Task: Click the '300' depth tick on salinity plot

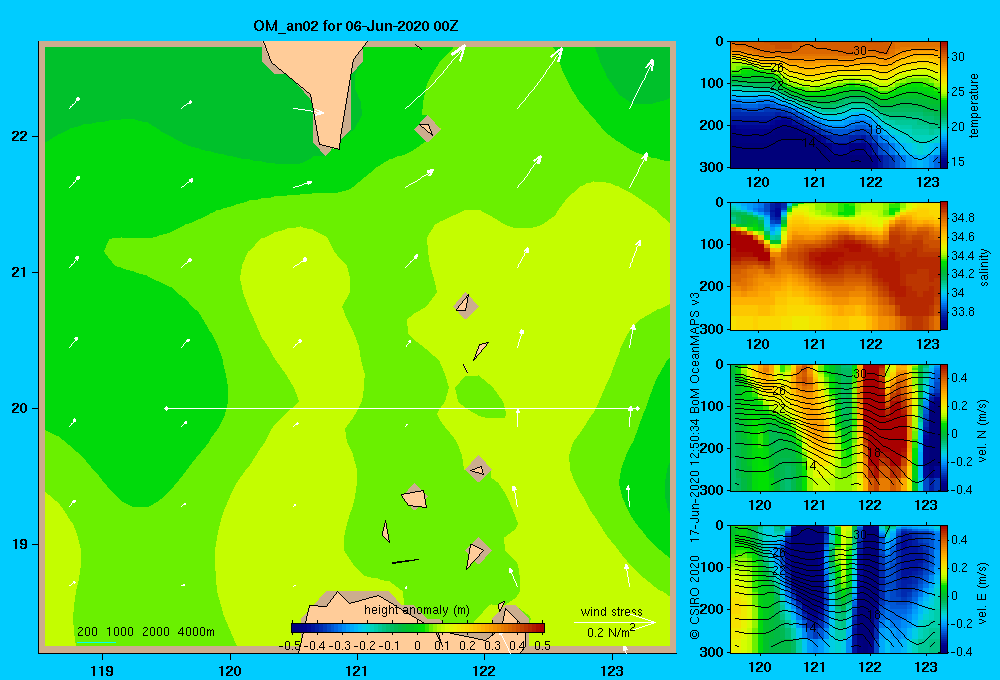Action: tap(713, 329)
